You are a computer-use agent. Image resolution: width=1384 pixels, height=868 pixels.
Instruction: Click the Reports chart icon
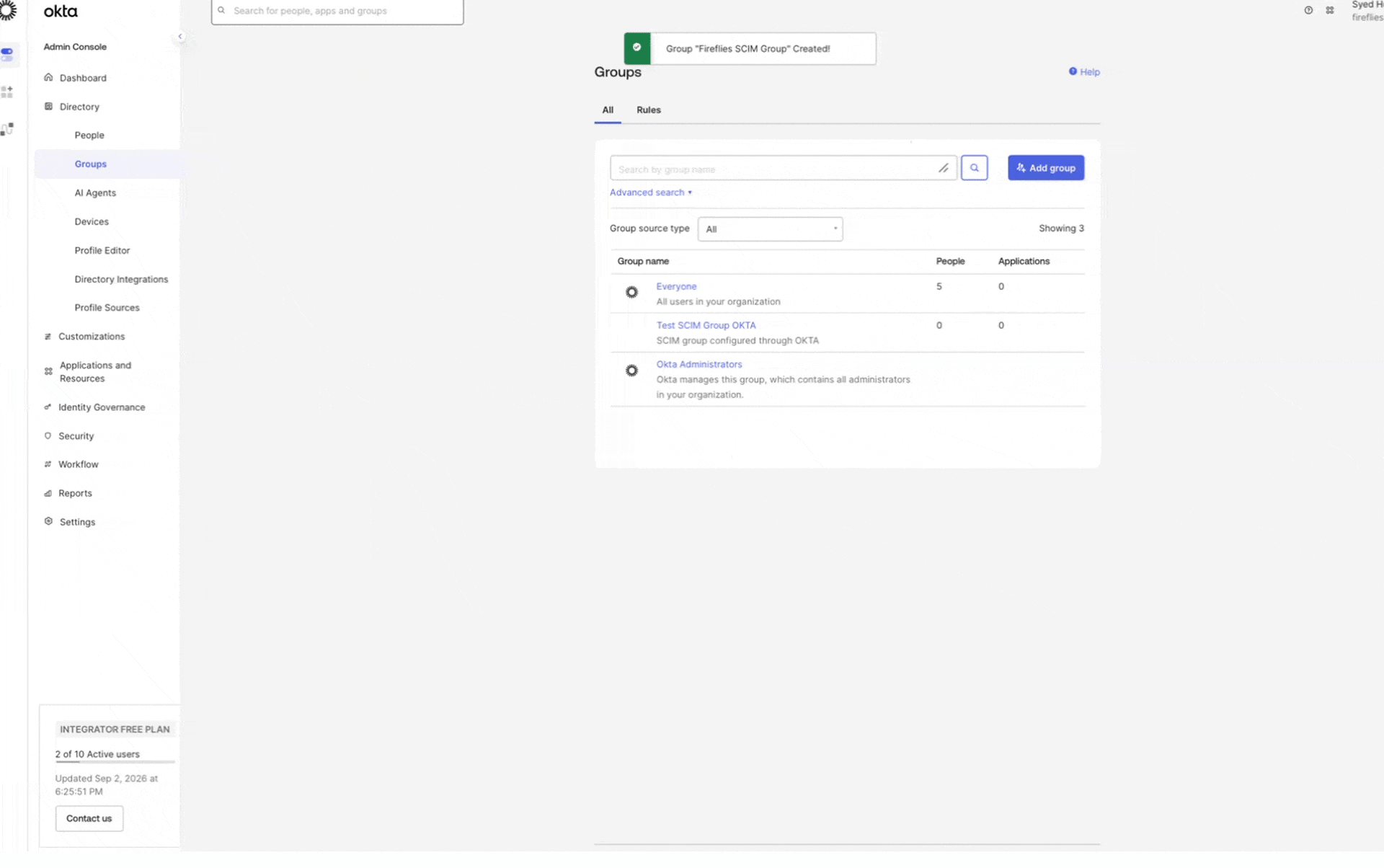point(48,494)
